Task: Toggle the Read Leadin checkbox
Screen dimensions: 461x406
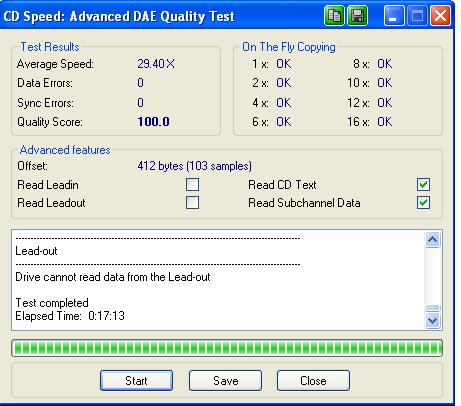Action: (192, 185)
